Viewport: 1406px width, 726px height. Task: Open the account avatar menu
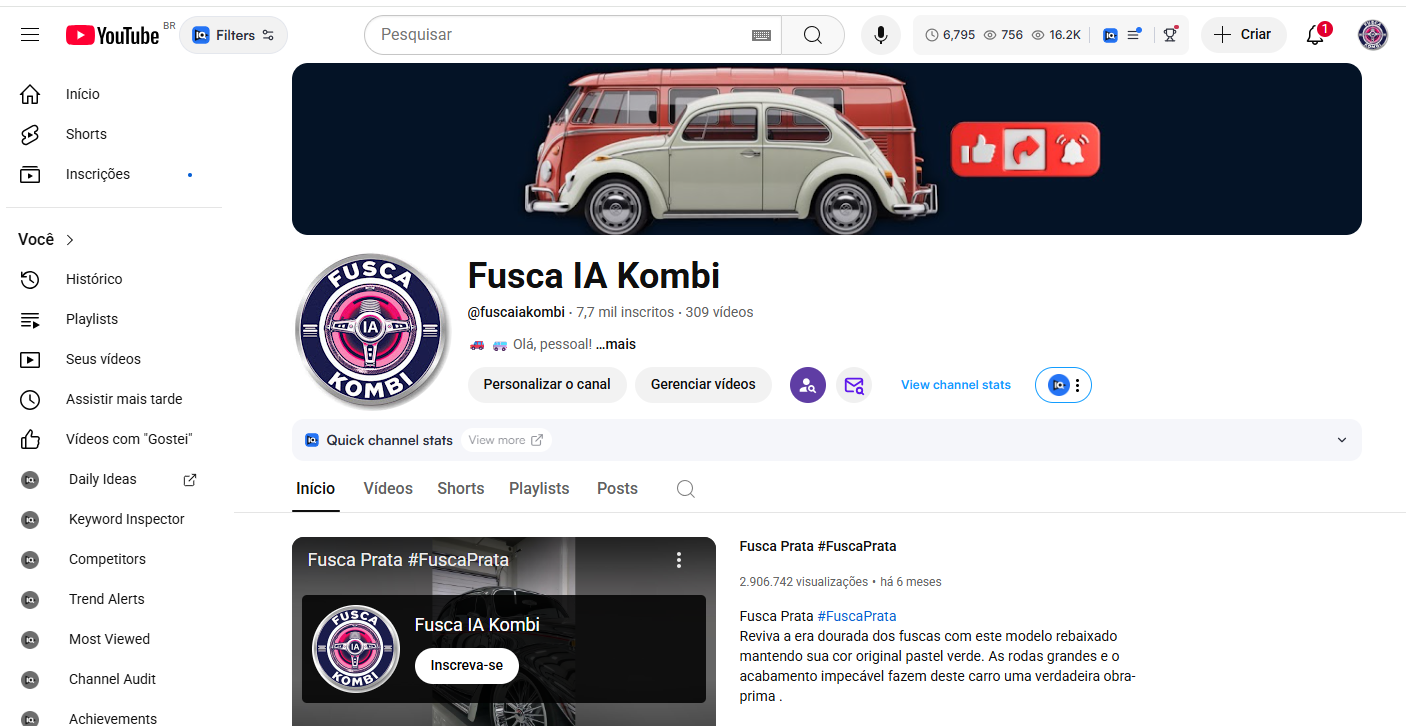click(1373, 35)
